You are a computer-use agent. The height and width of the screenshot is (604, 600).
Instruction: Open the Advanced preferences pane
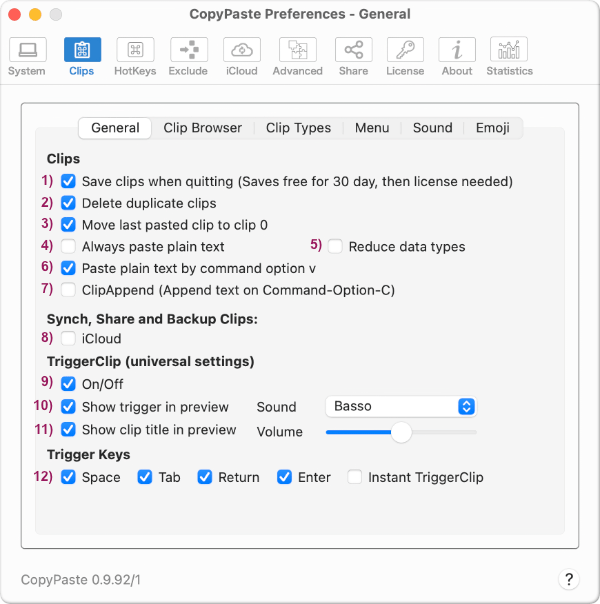[x=298, y=56]
